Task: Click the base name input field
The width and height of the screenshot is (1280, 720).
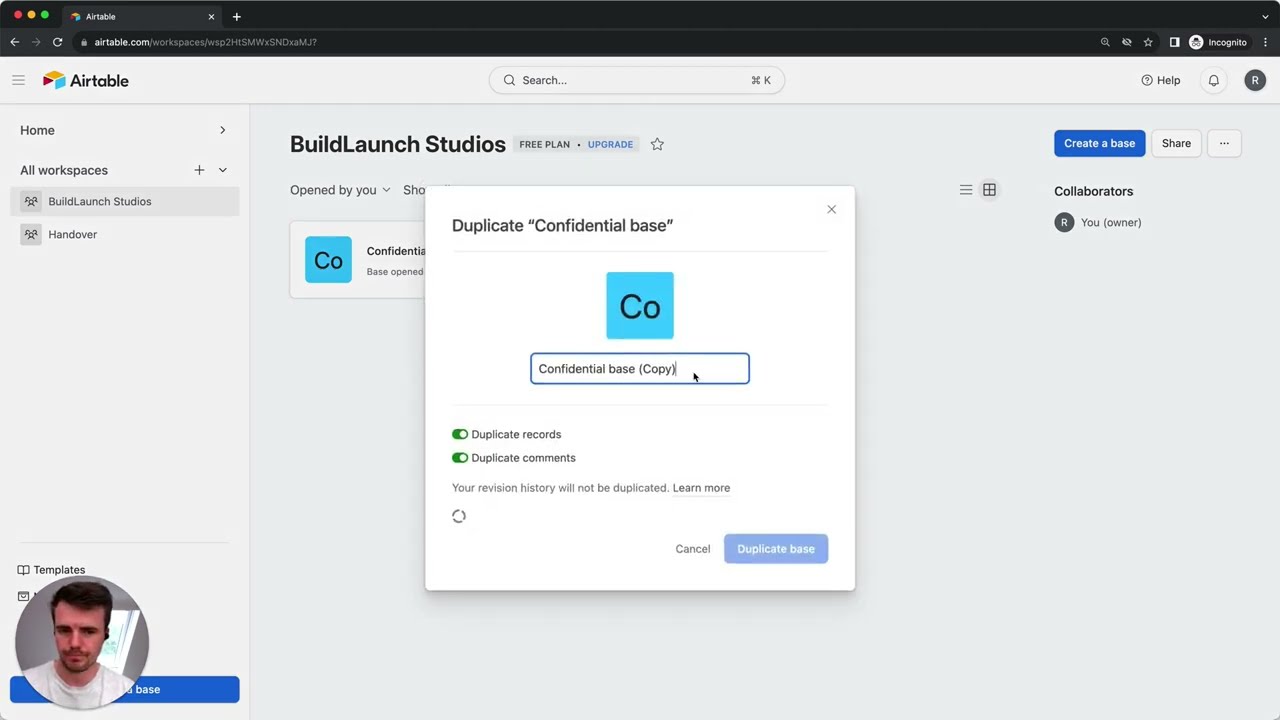Action: 640,369
